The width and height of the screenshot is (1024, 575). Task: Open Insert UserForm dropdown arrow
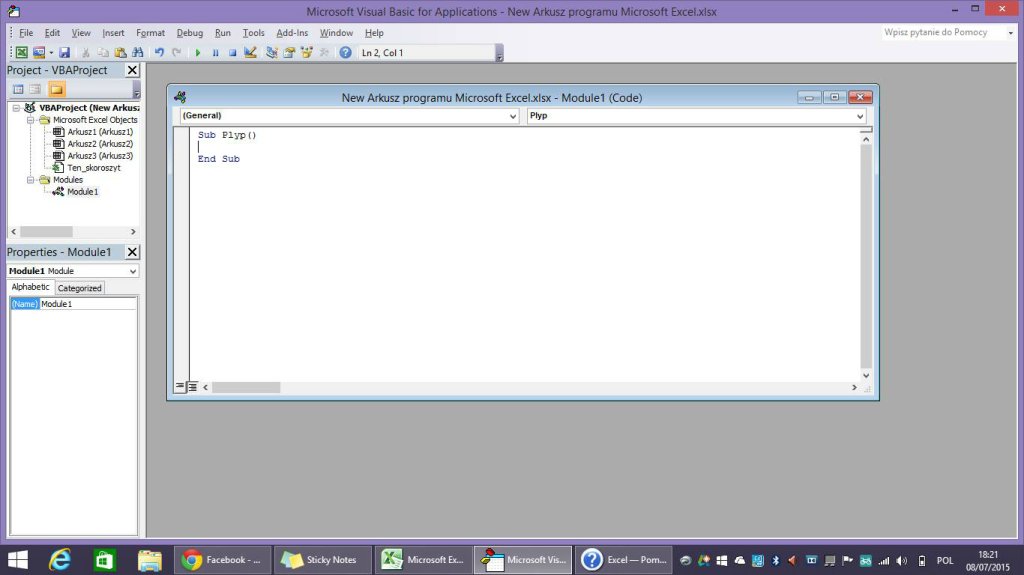pos(51,52)
